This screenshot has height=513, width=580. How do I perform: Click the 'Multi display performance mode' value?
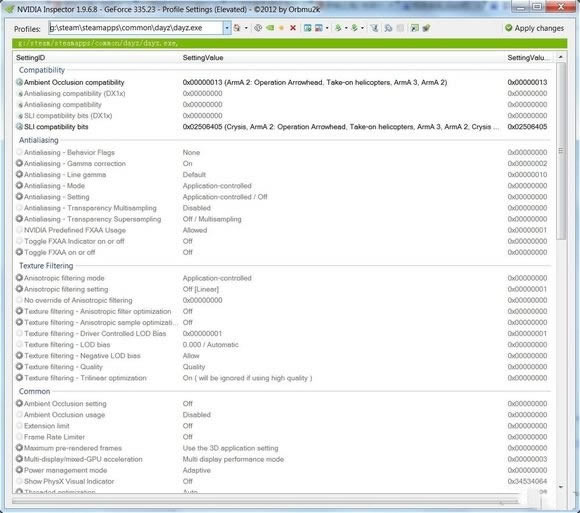click(x=233, y=459)
